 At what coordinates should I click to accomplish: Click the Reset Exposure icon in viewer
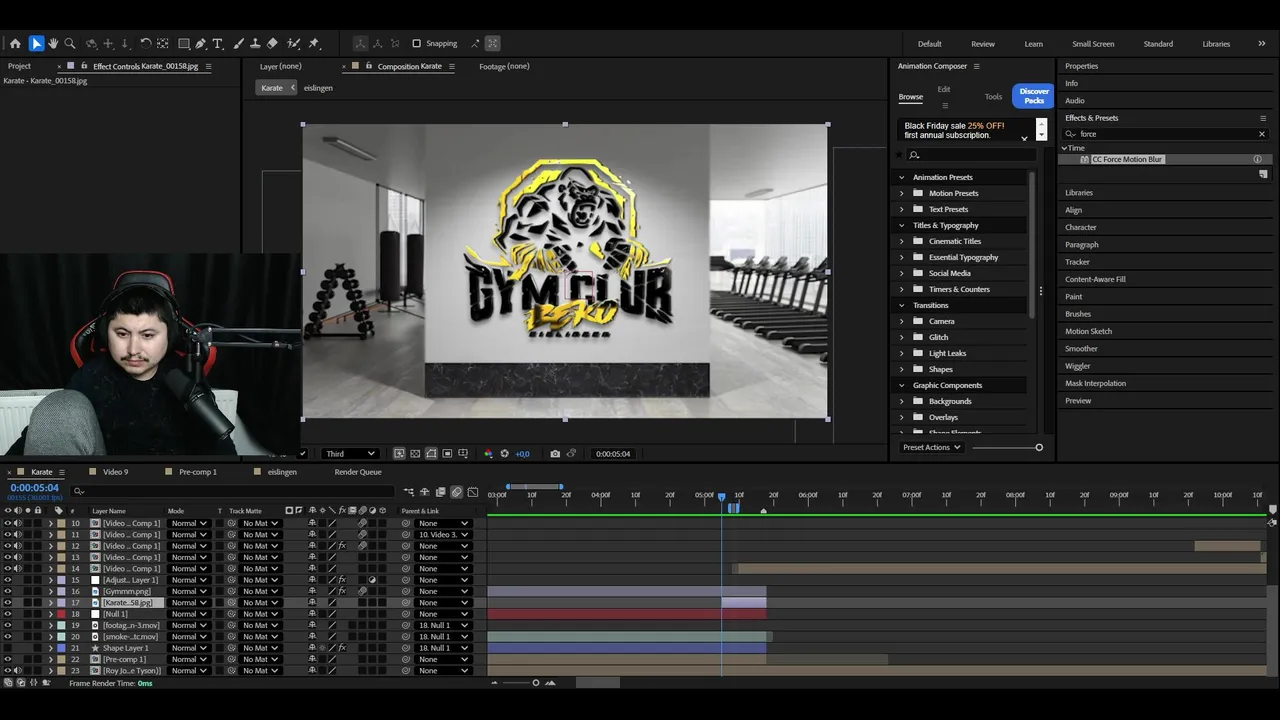pos(504,453)
